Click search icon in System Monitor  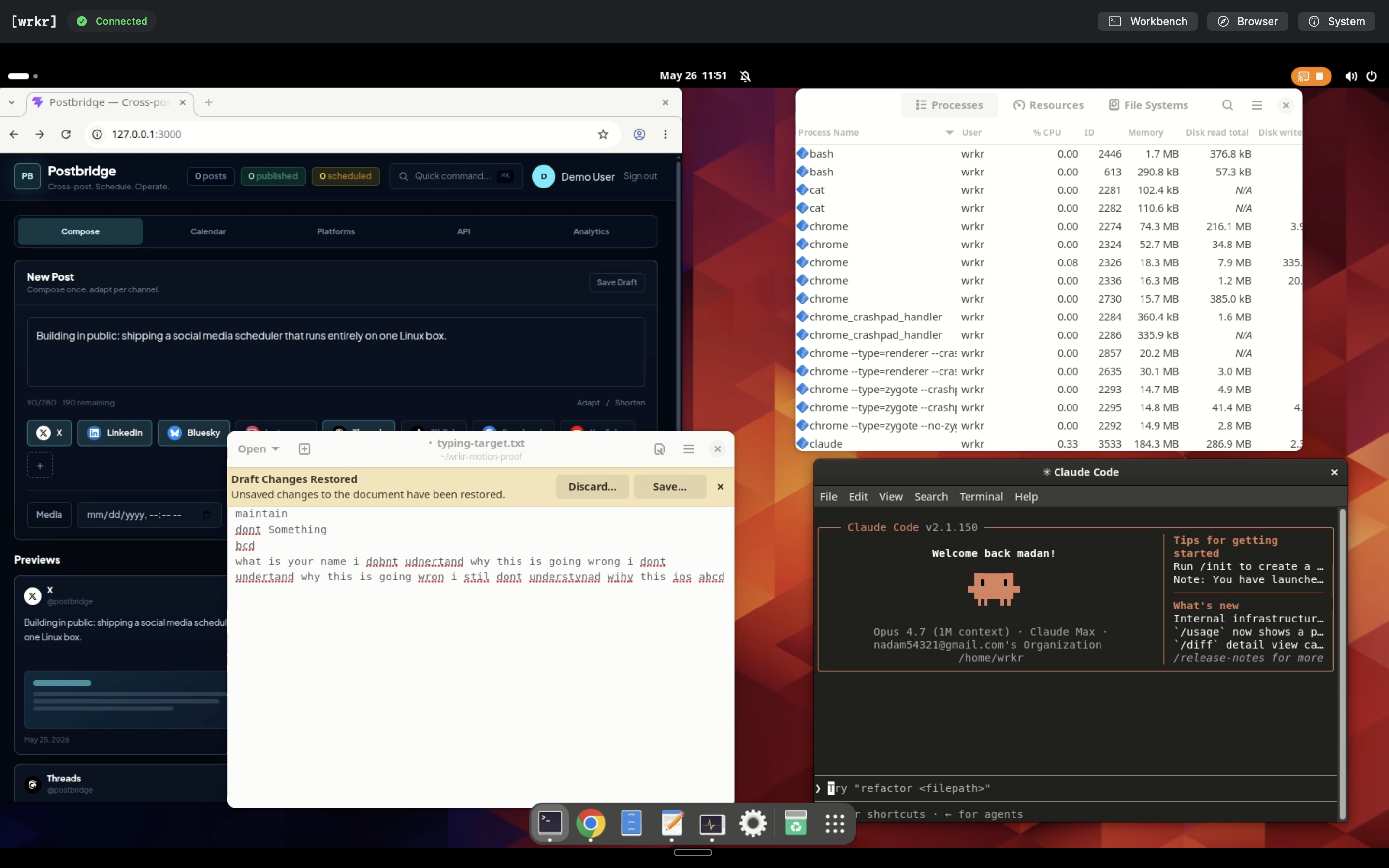[x=1227, y=105]
